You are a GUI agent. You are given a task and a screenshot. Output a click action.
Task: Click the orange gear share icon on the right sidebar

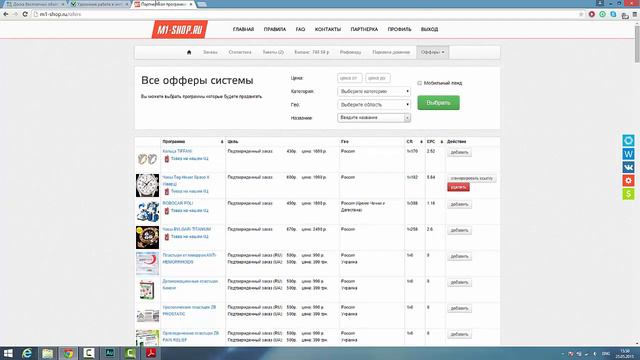pos(629,180)
